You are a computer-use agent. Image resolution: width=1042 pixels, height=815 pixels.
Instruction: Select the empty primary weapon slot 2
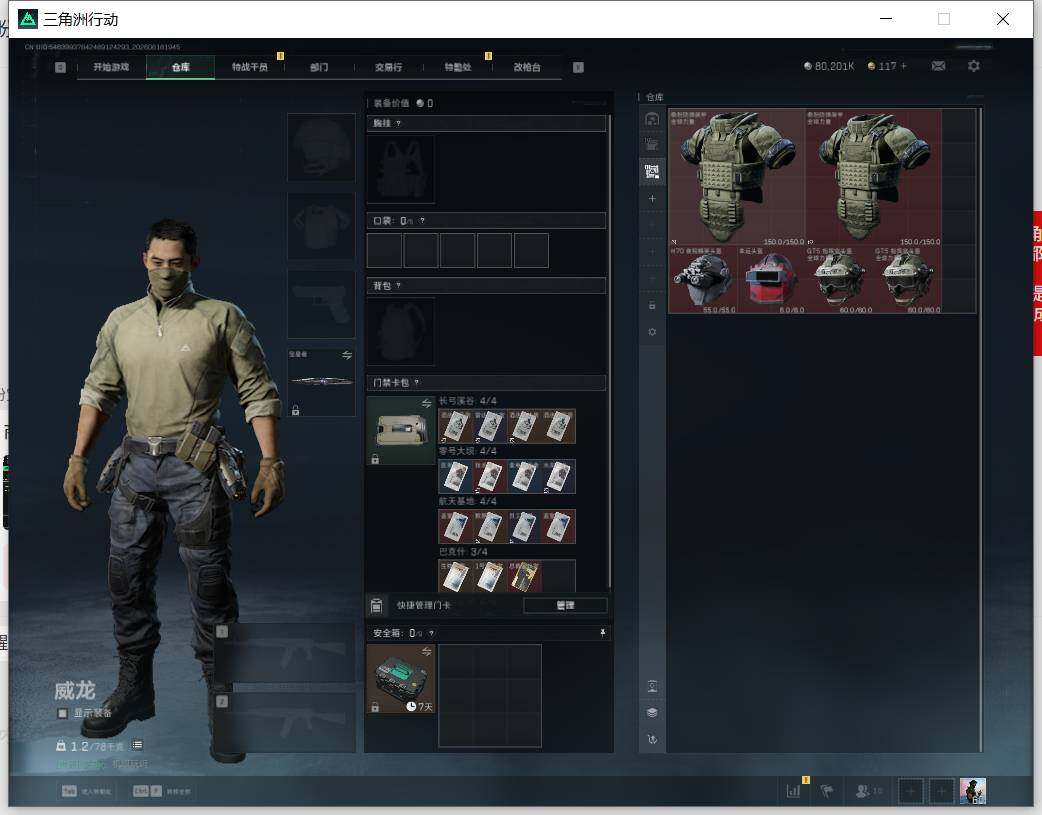[x=285, y=723]
